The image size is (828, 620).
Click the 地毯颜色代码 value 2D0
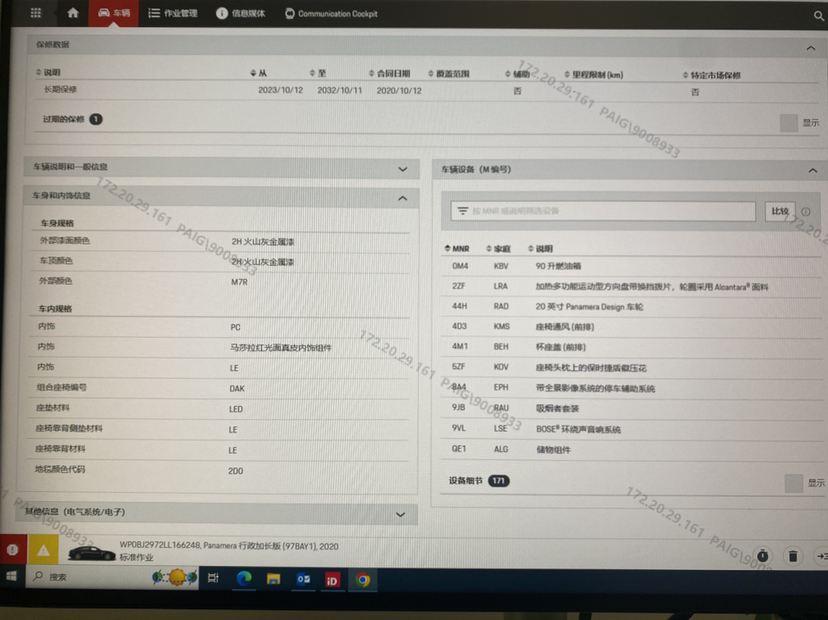pos(236,471)
